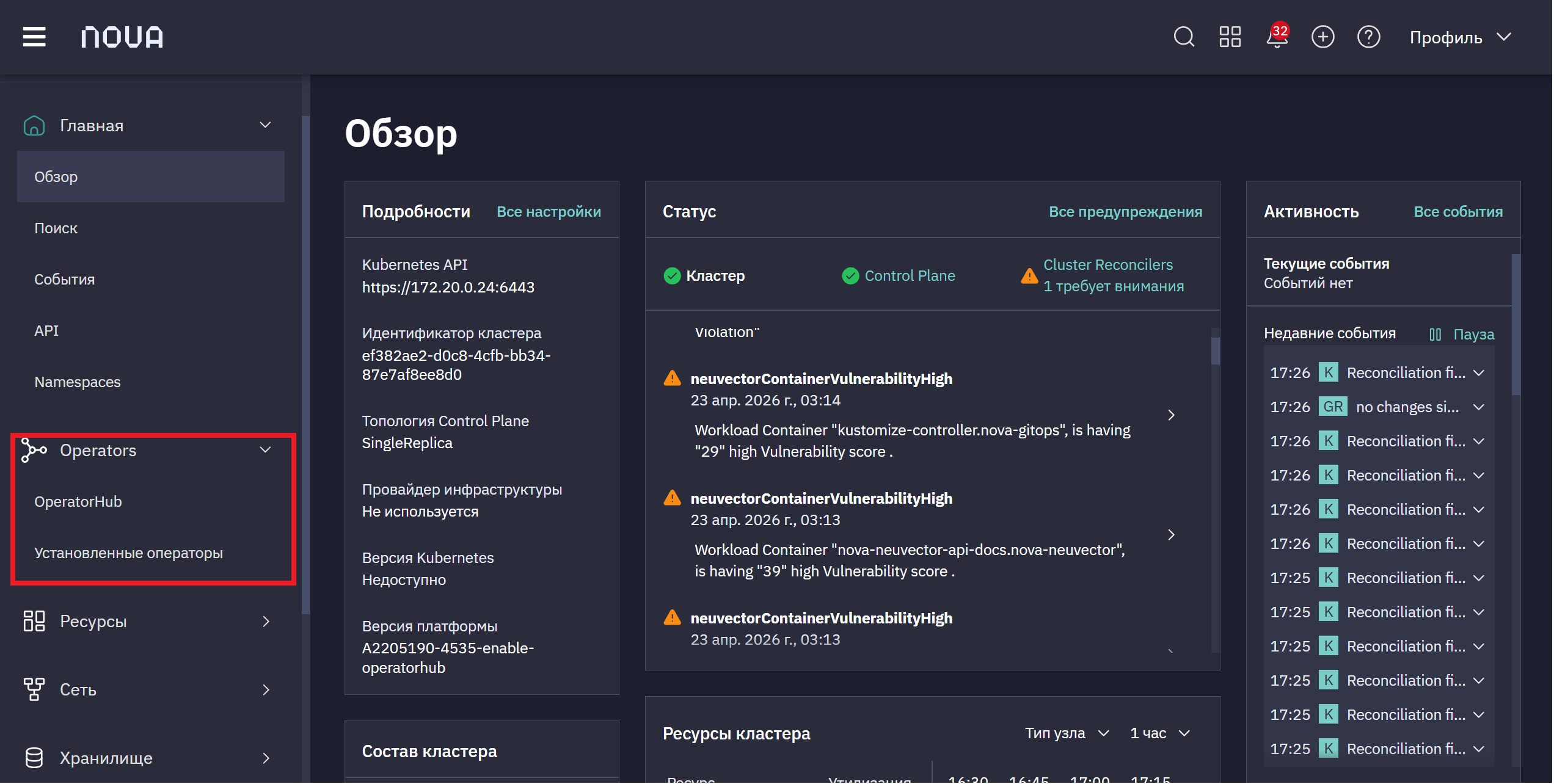Click the Cluster Reconcilers warning icon
The width and height of the screenshot is (1554, 784).
1029,276
